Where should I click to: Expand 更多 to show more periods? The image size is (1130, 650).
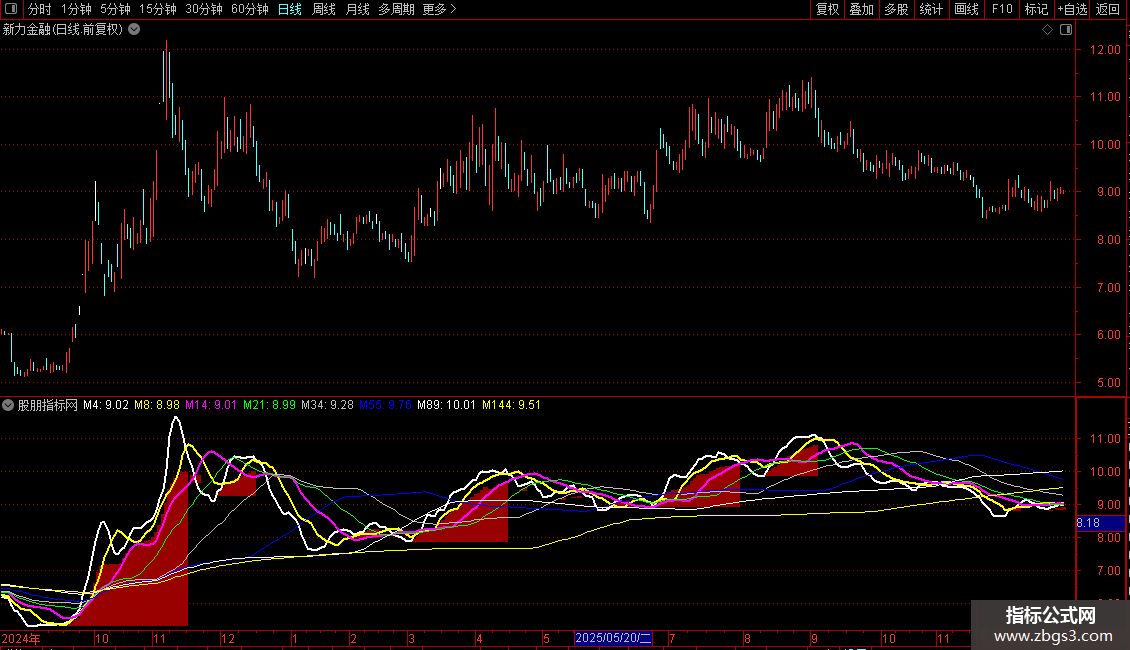[439, 9]
